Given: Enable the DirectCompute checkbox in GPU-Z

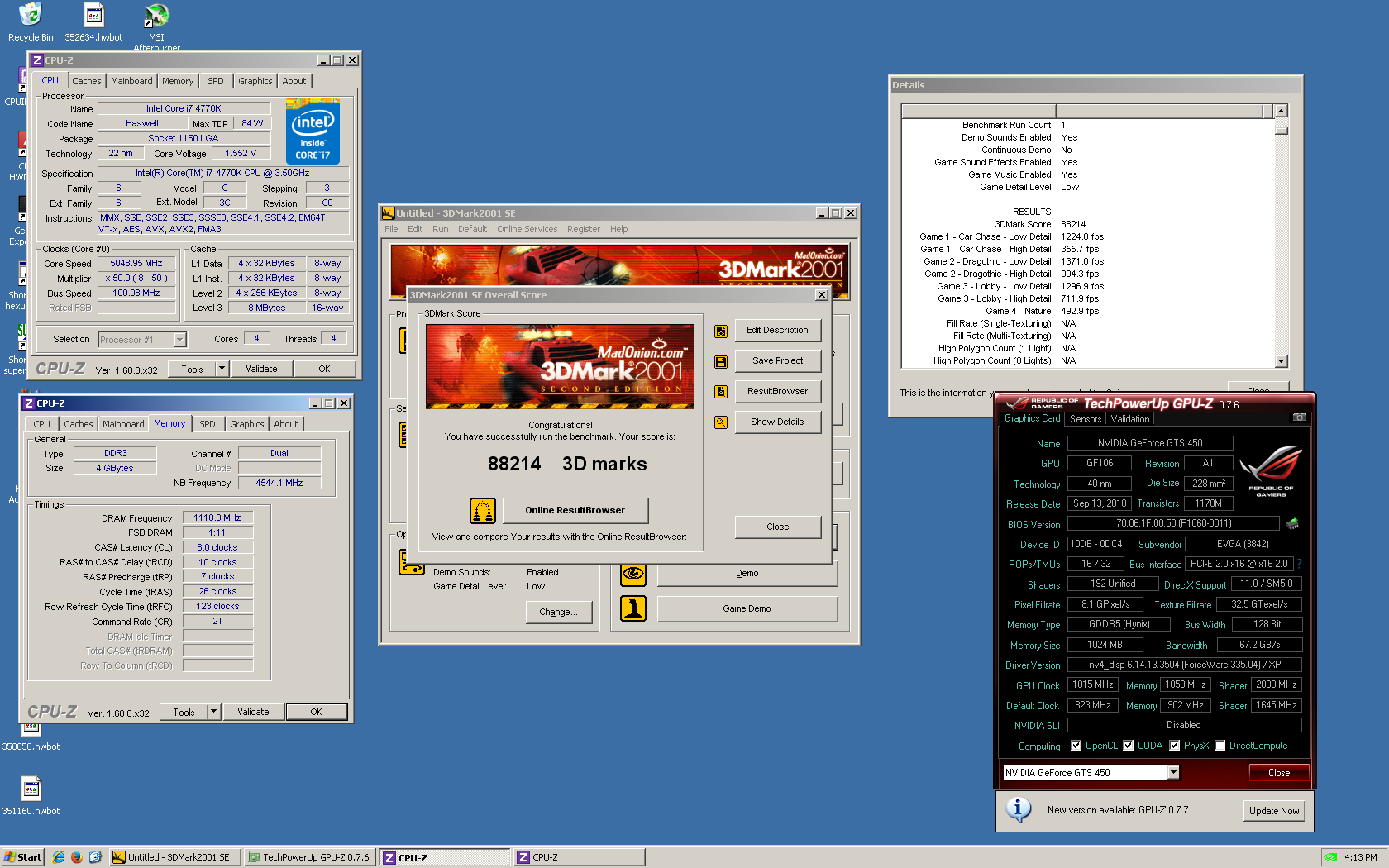Looking at the screenshot, I should 1220,746.
